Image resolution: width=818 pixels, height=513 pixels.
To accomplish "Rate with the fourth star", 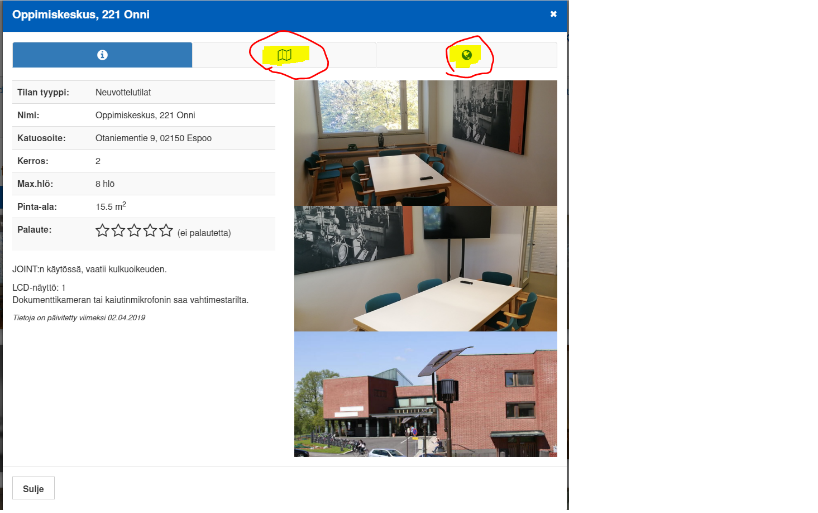I will (151, 231).
